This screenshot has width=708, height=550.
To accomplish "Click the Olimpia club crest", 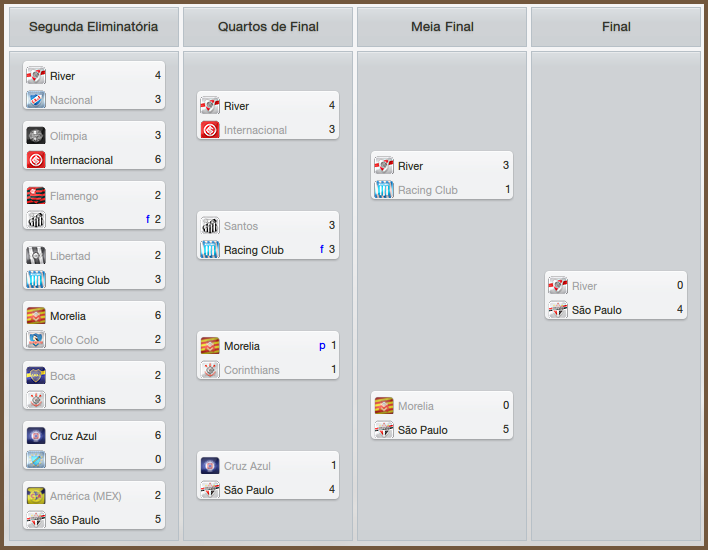I will pos(36,136).
